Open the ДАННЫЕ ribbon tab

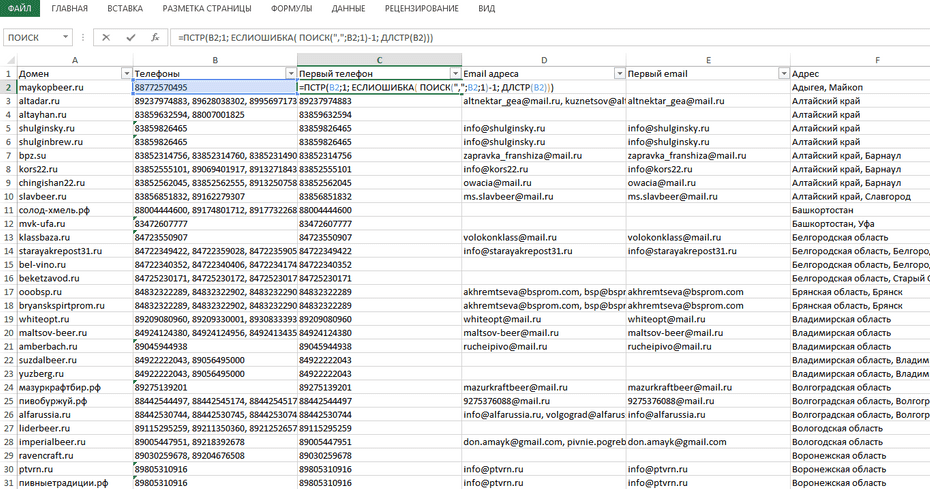tap(348, 8)
